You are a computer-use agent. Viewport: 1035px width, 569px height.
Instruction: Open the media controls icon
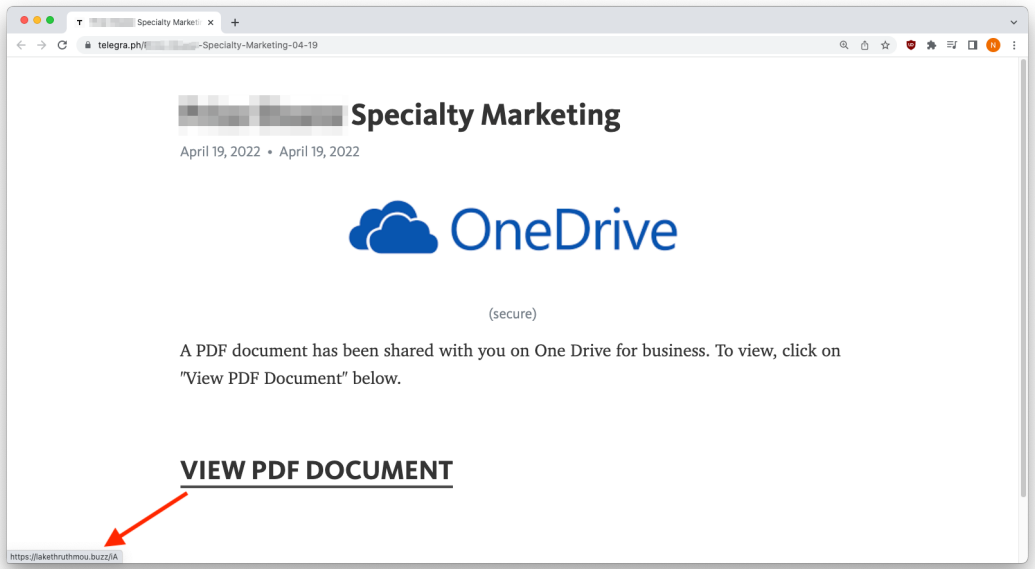pyautogui.click(x=951, y=45)
